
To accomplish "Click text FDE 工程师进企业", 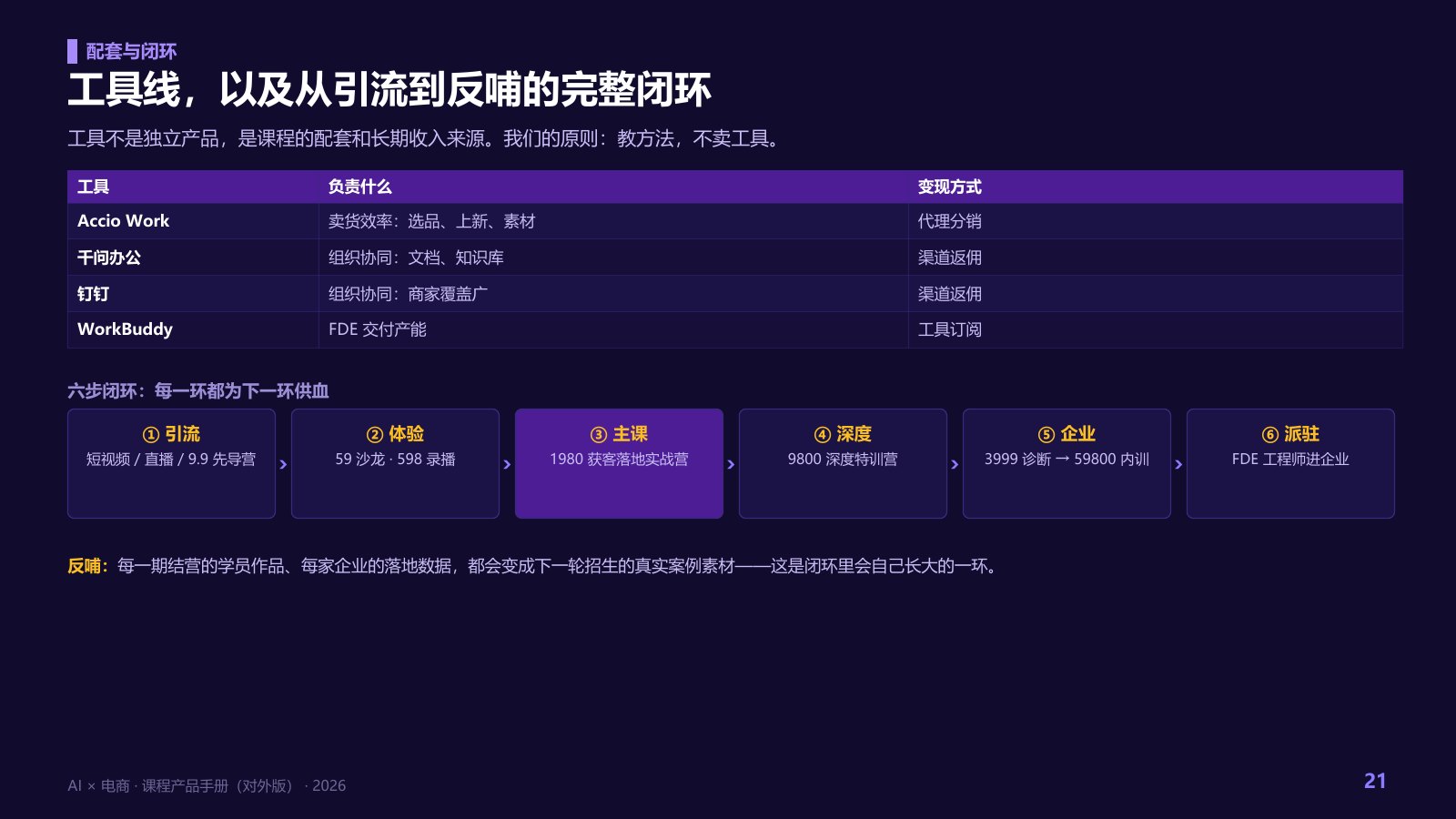I will point(1290,460).
